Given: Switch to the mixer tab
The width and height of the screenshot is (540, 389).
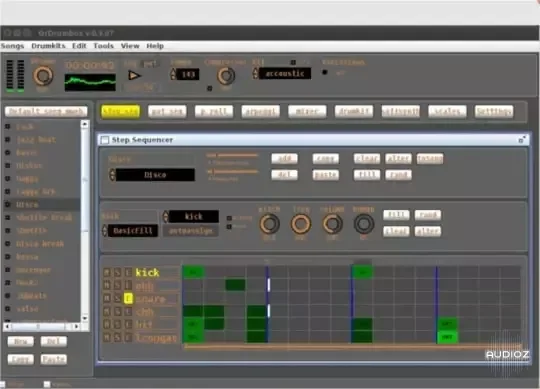Looking at the screenshot, I should pos(307,112).
